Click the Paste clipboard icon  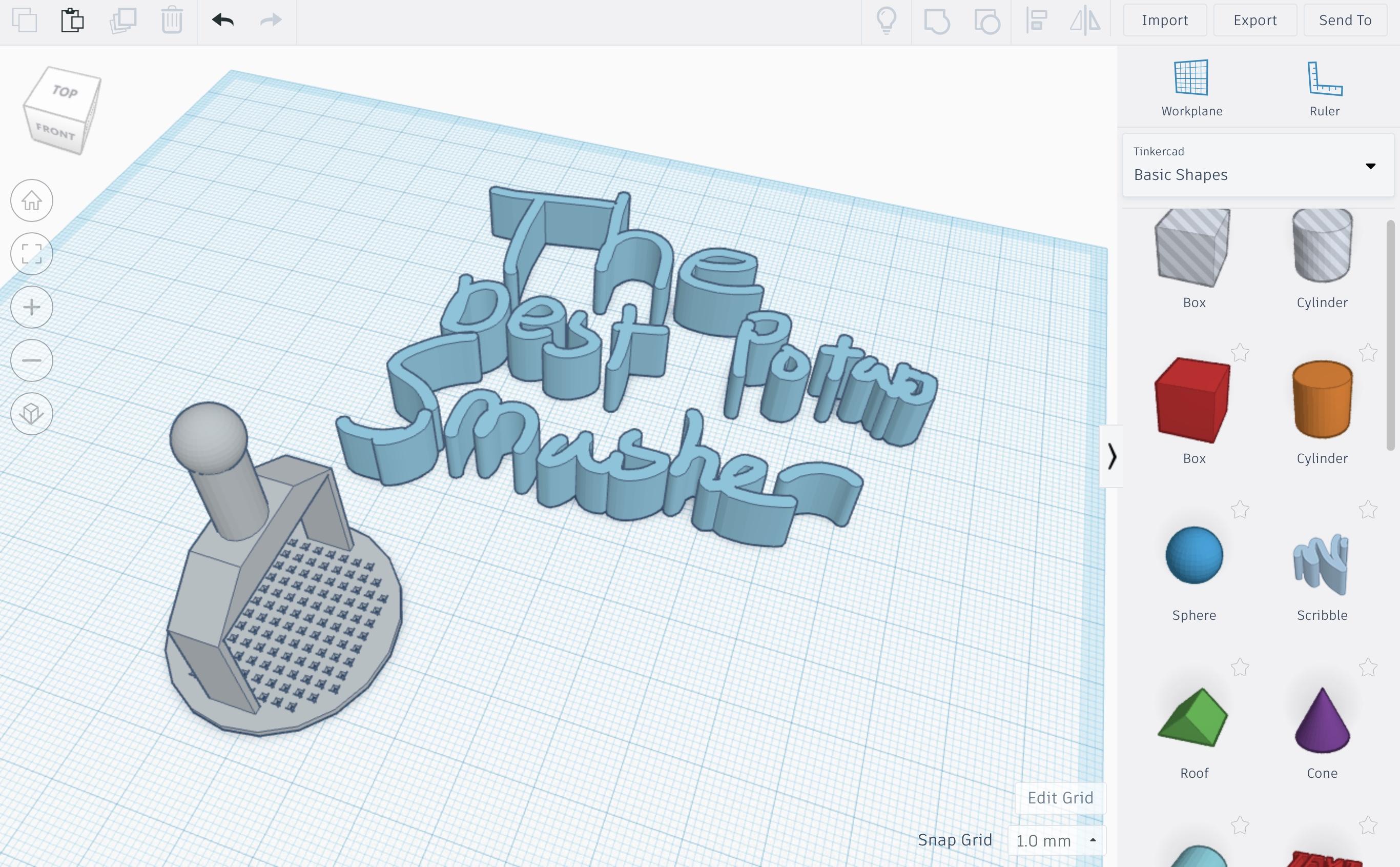coord(72,20)
